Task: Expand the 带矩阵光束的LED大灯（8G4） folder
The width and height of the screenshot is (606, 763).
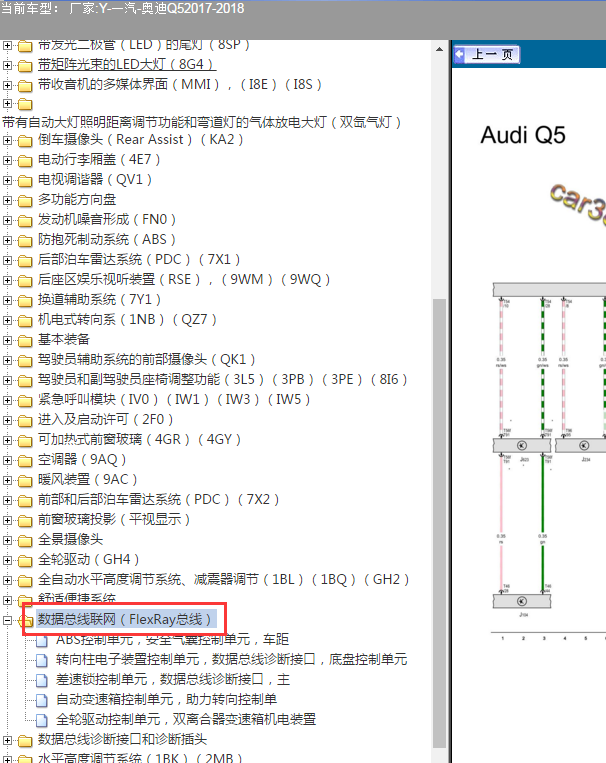Action: tap(7, 65)
